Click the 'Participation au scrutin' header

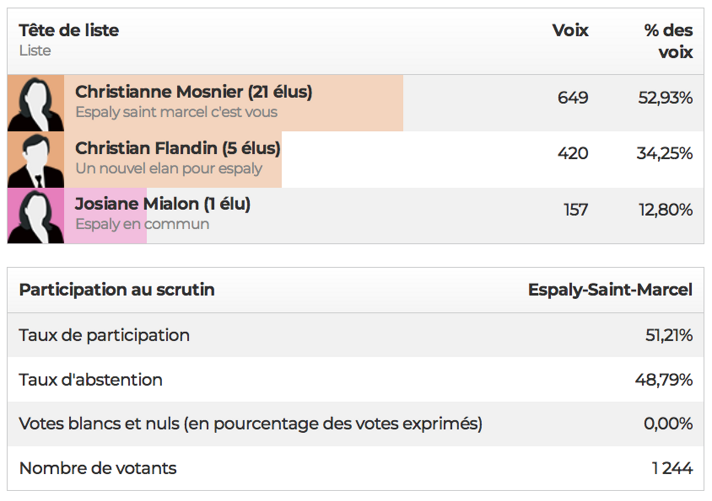[x=117, y=290]
